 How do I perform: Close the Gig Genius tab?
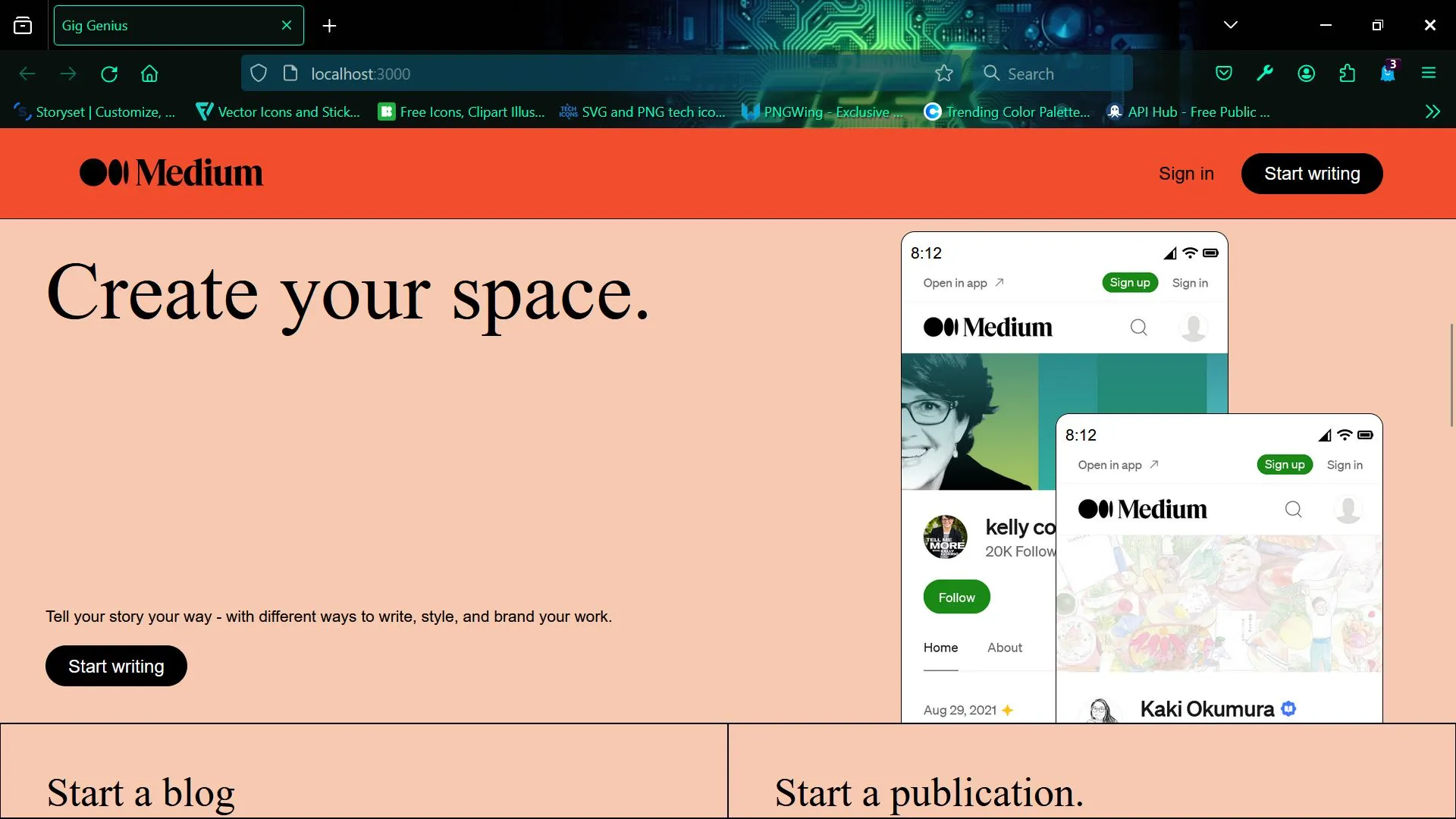(287, 25)
